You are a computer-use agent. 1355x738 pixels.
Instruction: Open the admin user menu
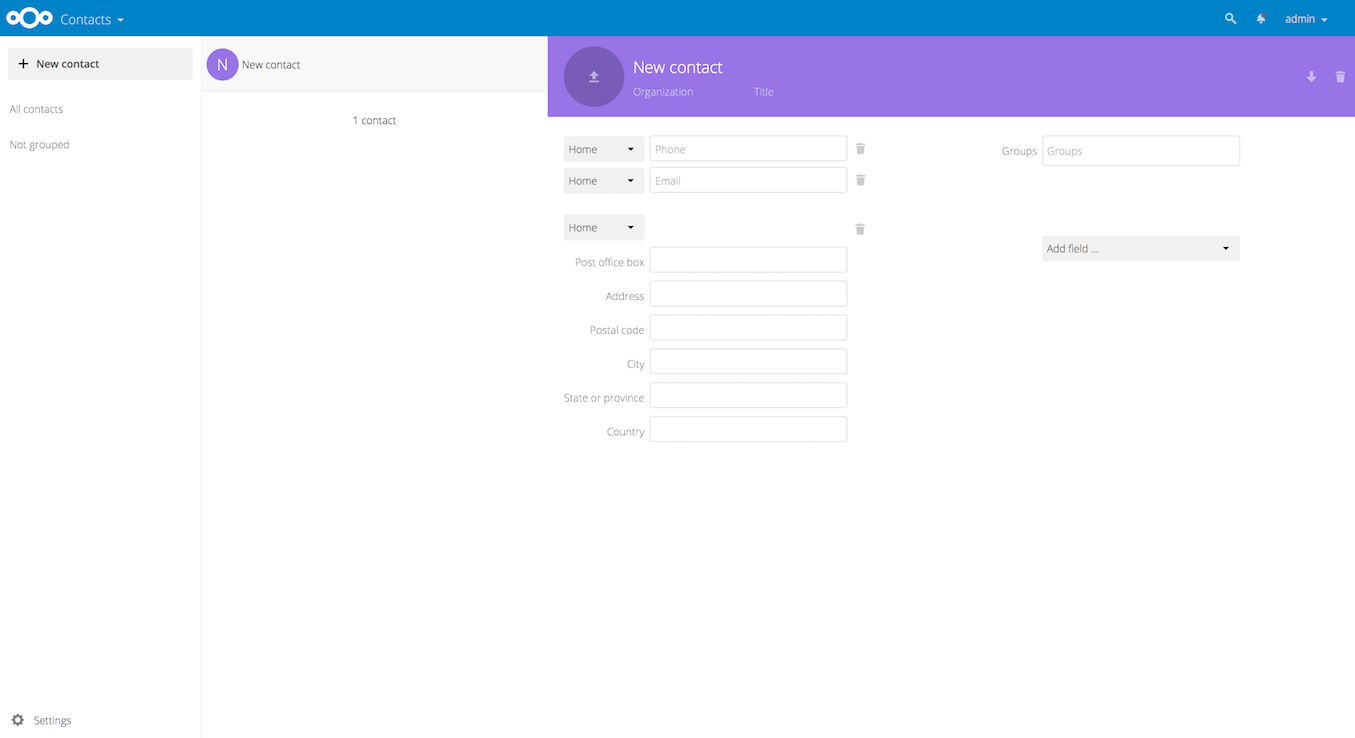click(x=1305, y=19)
